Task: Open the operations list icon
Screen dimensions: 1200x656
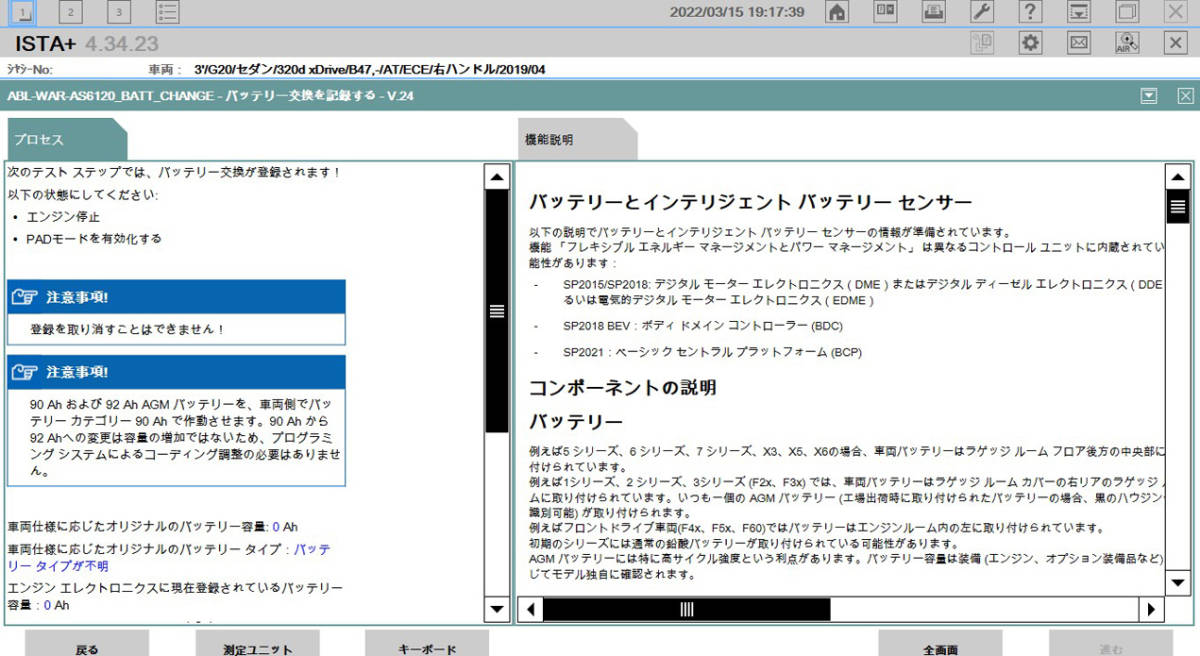Action: pos(169,12)
